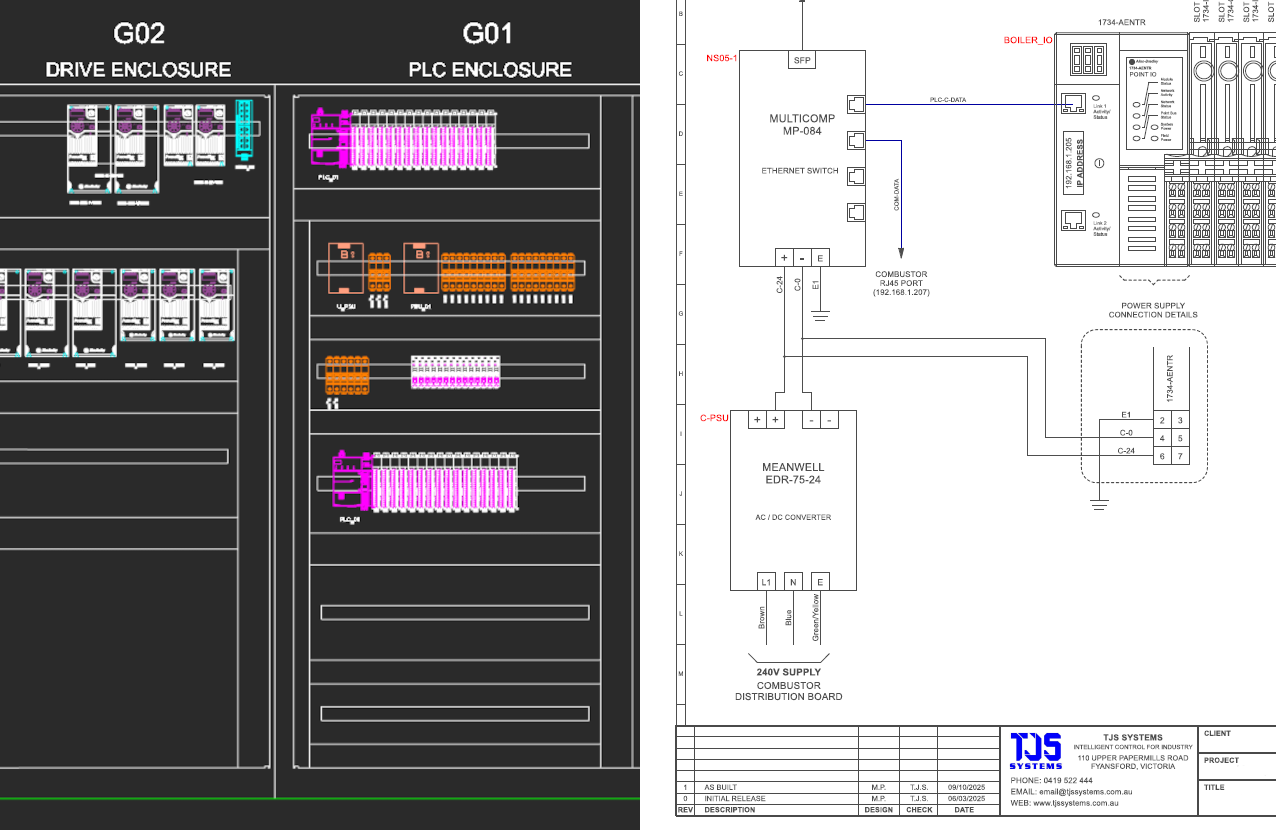This screenshot has width=1276, height=830.
Task: Click the Link 2 Ethernet port on 1734-AENTR
Action: tap(1073, 221)
